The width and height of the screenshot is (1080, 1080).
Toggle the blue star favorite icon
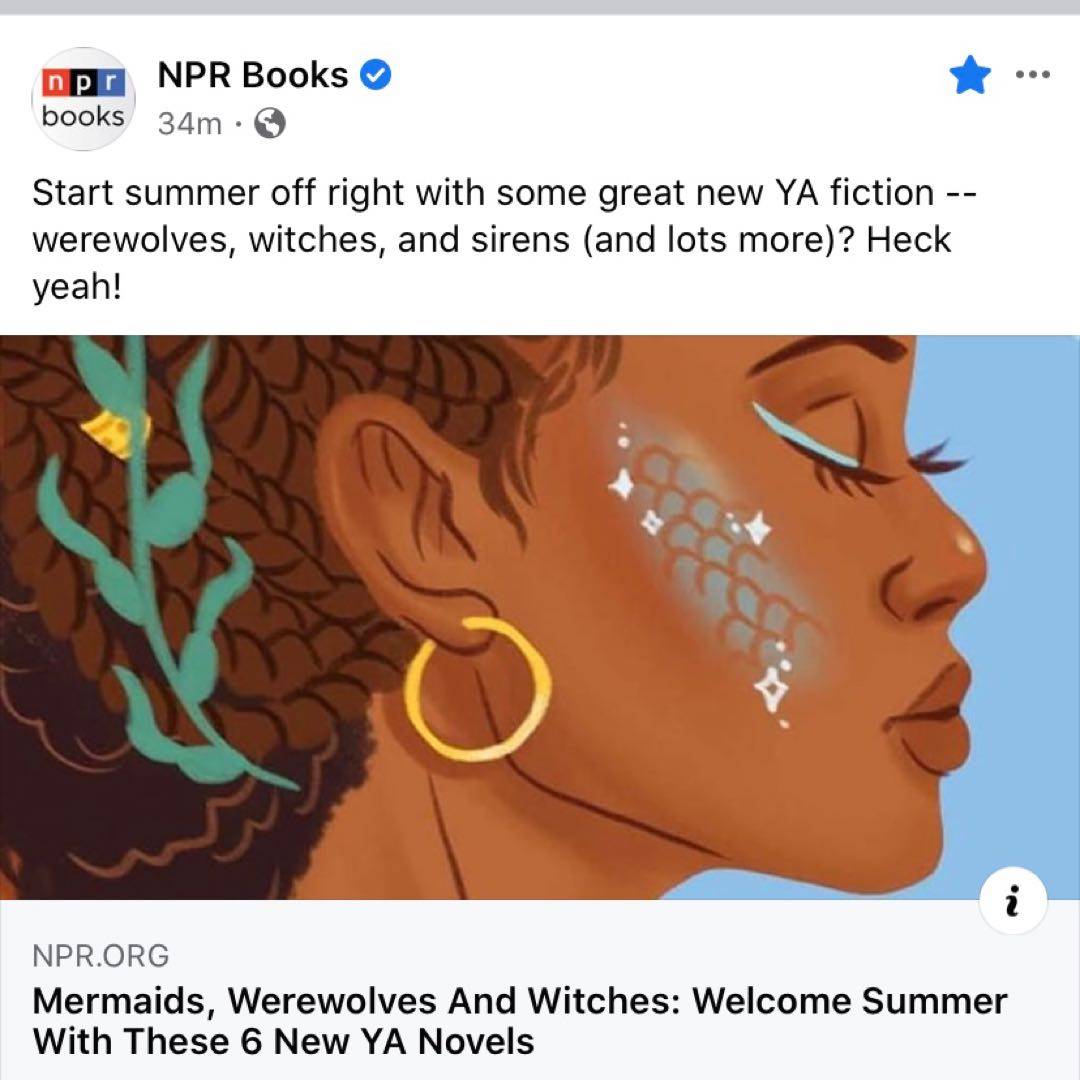tap(970, 74)
